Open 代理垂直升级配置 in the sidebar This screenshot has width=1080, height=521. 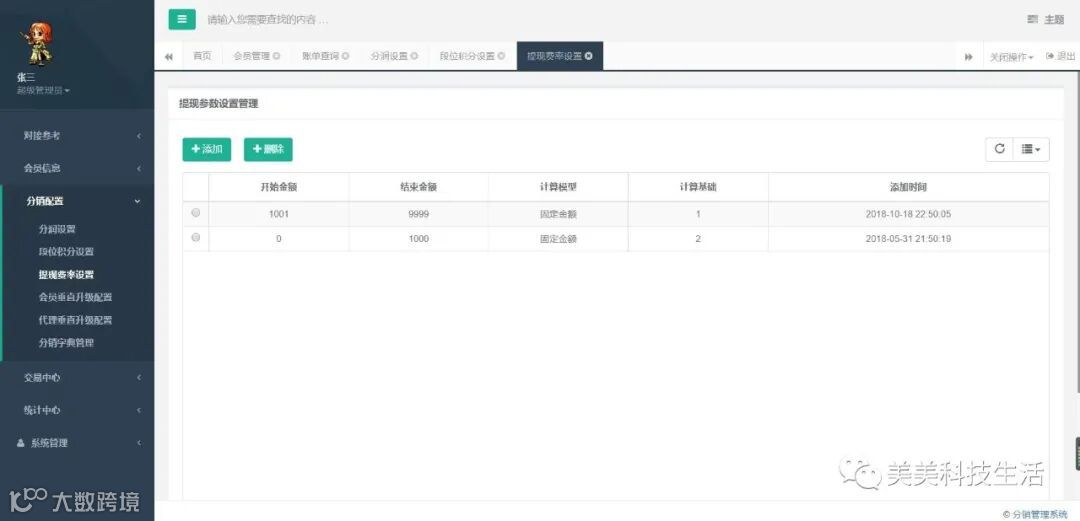tap(75, 320)
